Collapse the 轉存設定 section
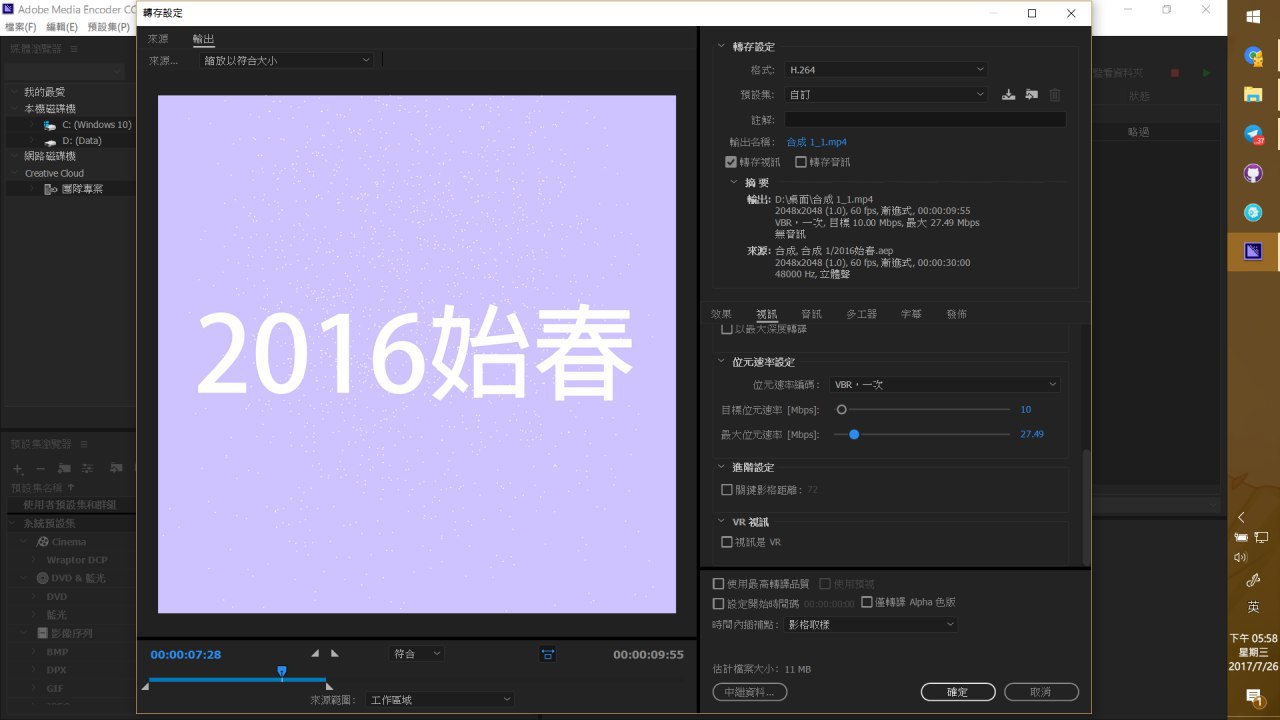This screenshot has height=720, width=1280. pyautogui.click(x=721, y=47)
